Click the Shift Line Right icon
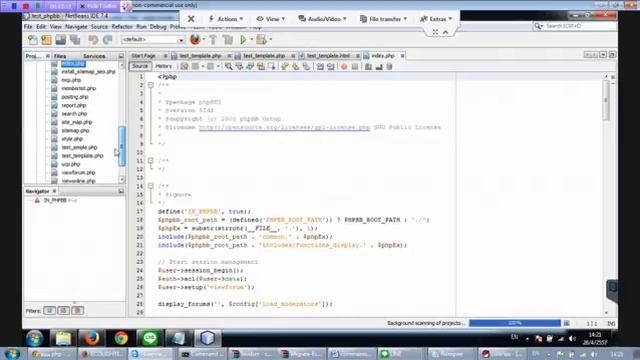The width and height of the screenshot is (640, 360). [x=331, y=67]
